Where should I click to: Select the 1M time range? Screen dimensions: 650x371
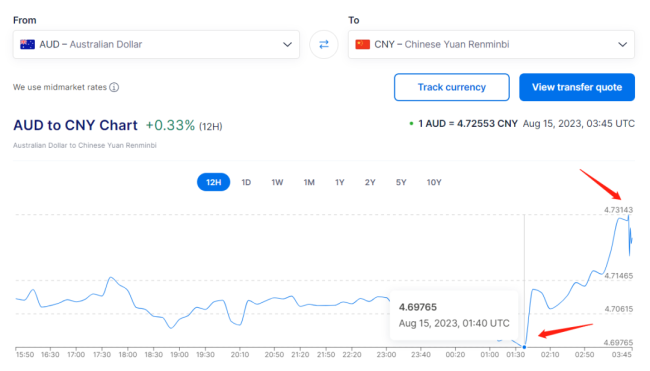click(309, 182)
